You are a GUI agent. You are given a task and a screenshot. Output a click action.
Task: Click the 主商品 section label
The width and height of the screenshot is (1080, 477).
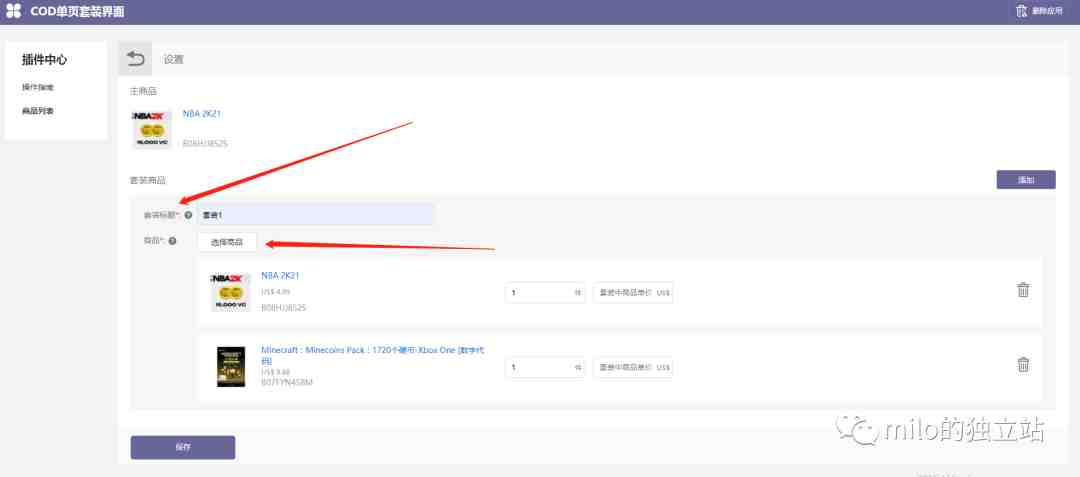click(x=143, y=91)
